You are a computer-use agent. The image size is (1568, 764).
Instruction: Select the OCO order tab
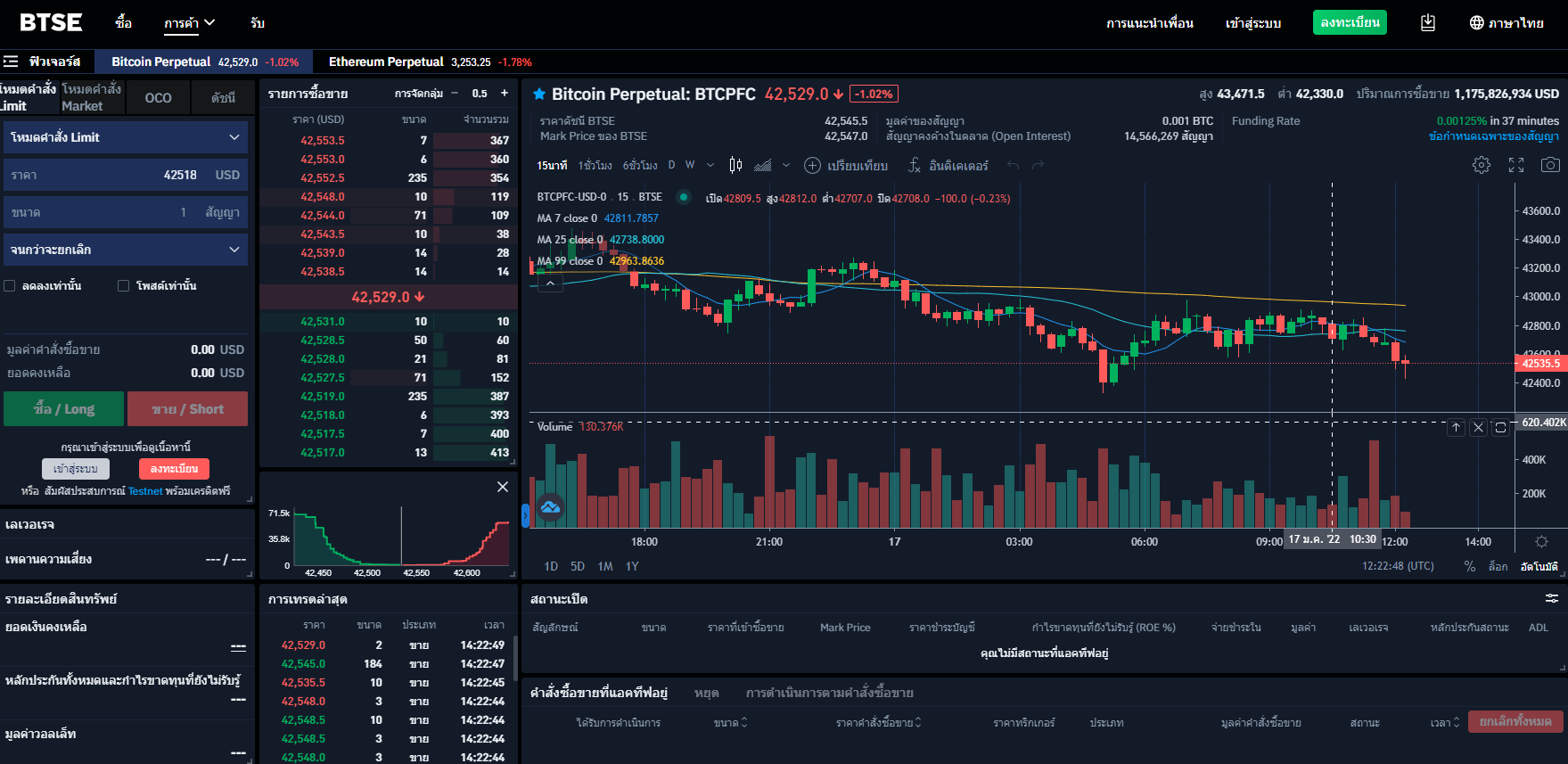click(x=159, y=97)
